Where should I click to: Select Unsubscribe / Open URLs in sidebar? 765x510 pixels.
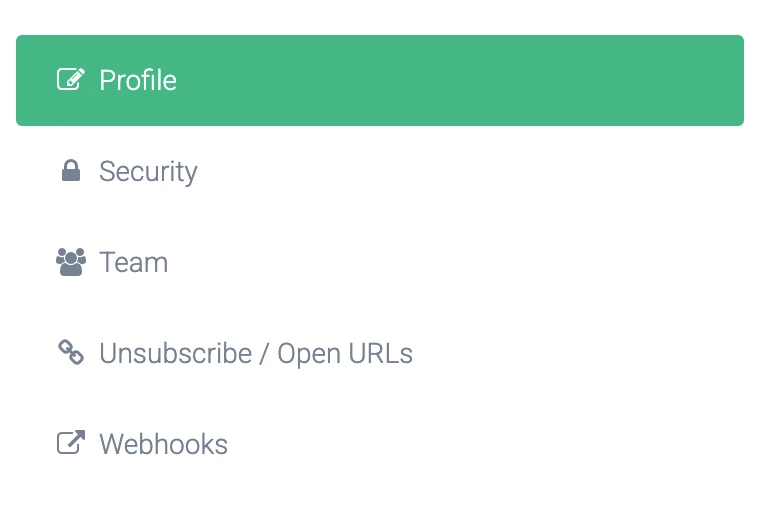tap(255, 353)
